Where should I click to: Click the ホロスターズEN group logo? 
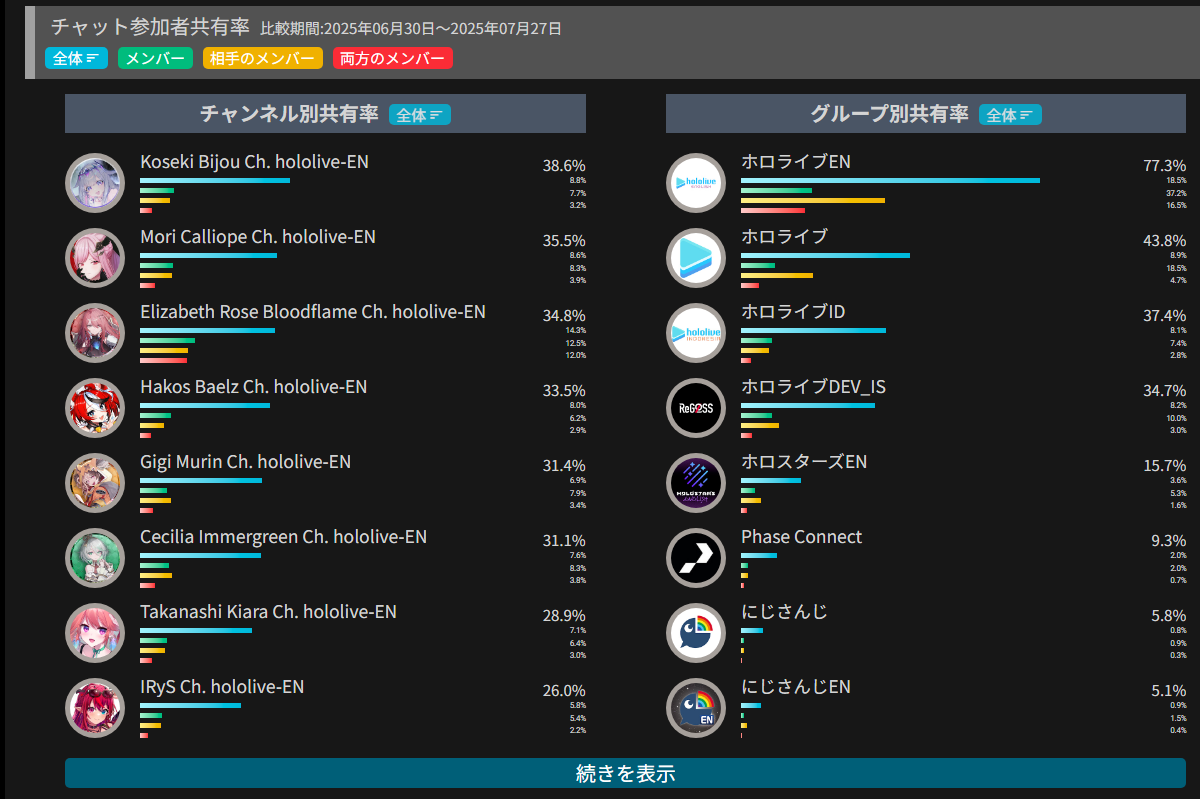pos(695,482)
